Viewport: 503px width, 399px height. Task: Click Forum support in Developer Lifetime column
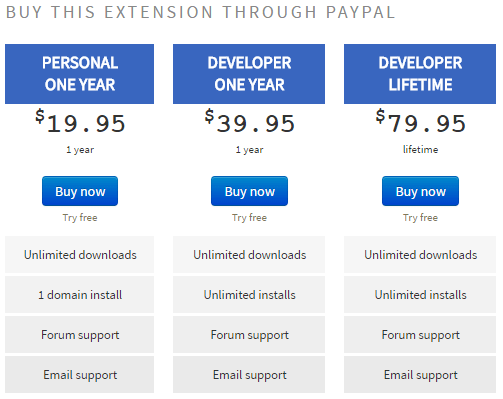pos(420,335)
